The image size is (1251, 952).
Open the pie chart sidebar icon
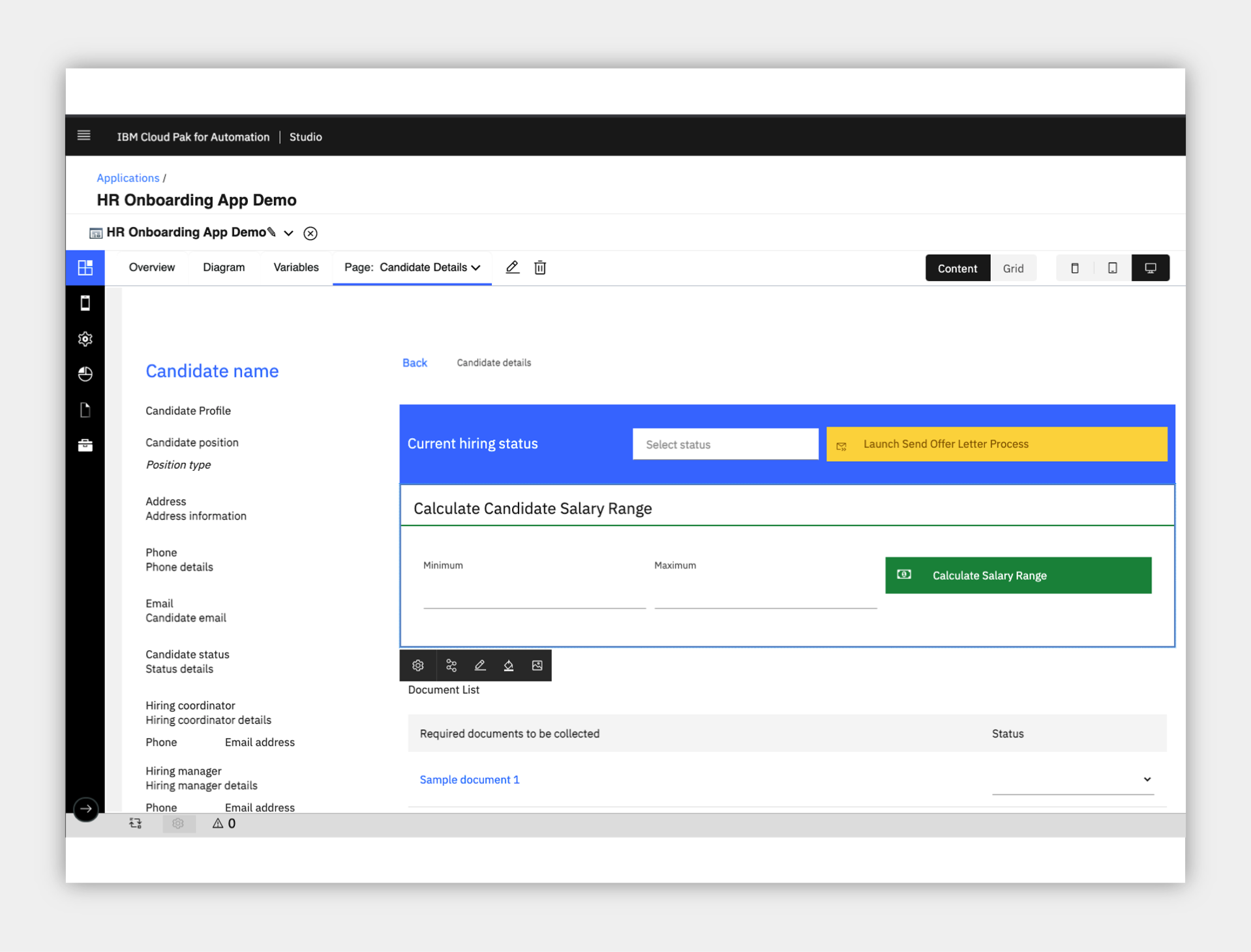[x=85, y=374]
